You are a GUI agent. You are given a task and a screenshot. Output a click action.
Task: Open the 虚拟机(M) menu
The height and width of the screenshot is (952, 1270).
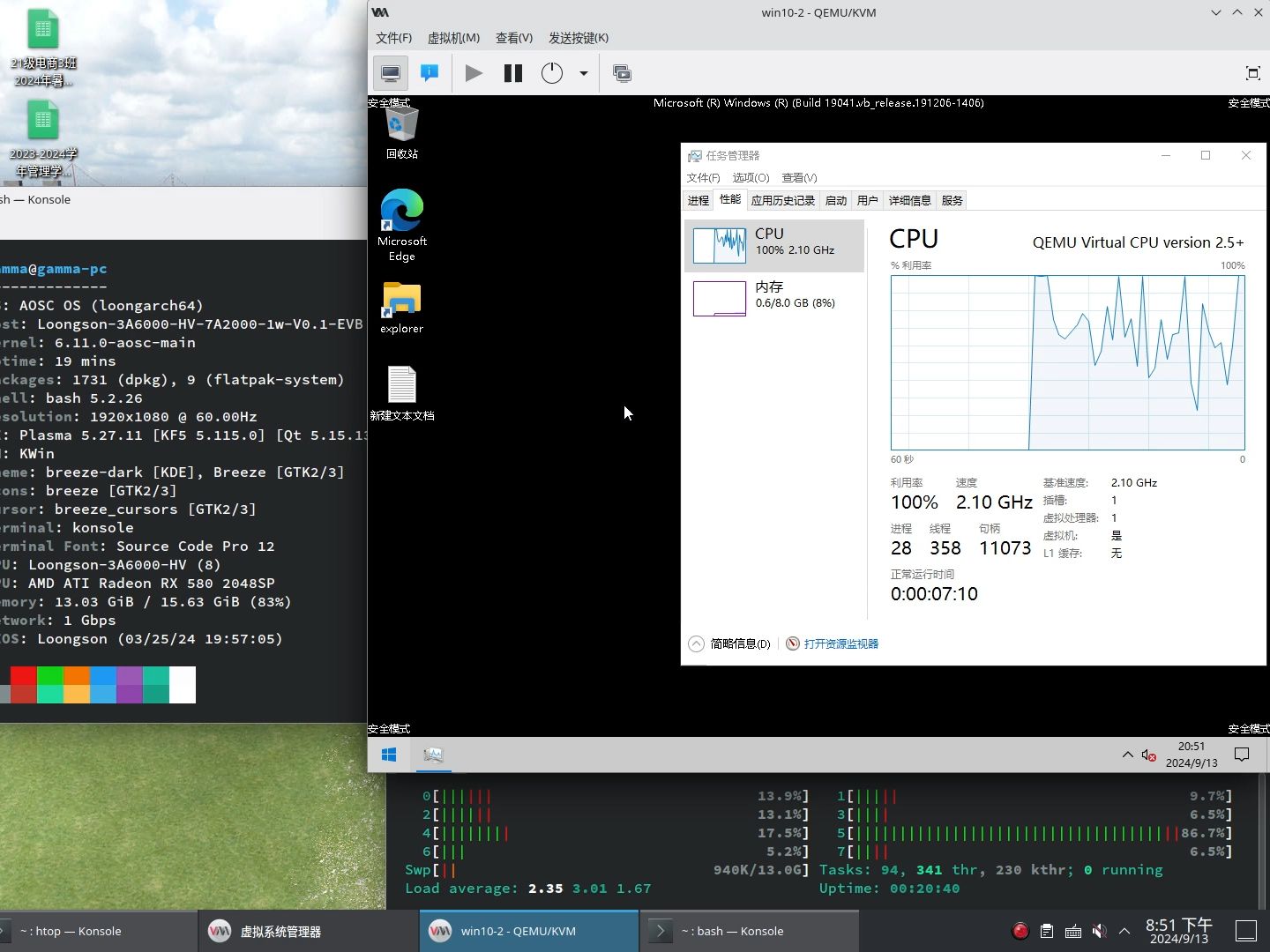453,38
